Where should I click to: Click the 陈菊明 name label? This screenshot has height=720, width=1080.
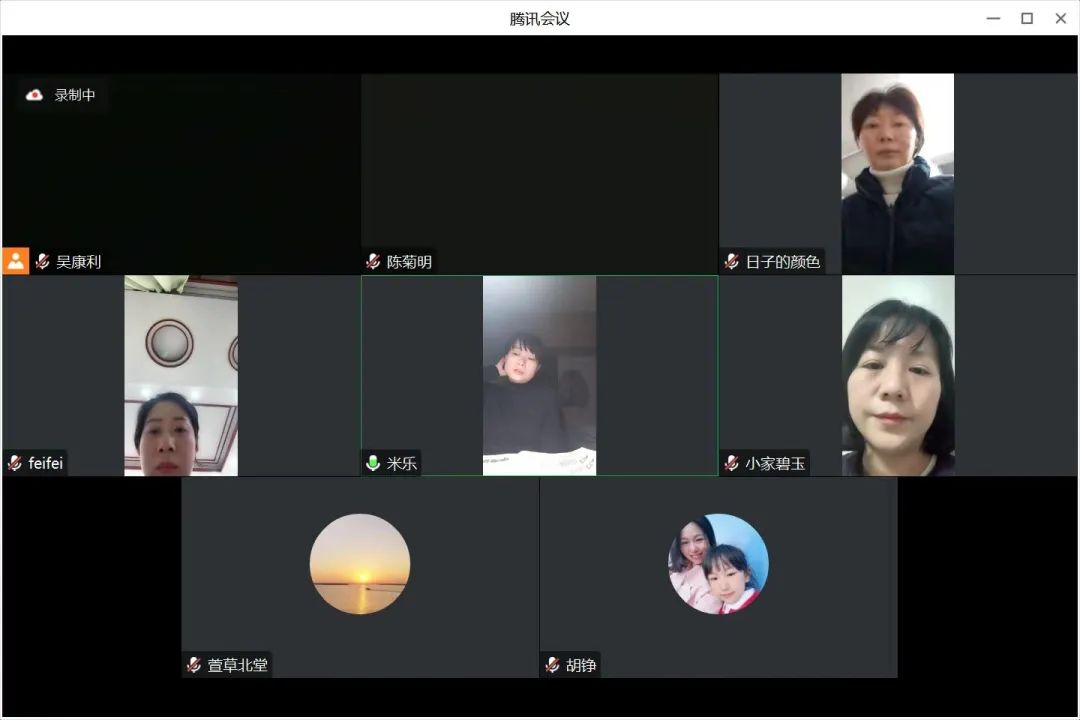pyautogui.click(x=409, y=262)
